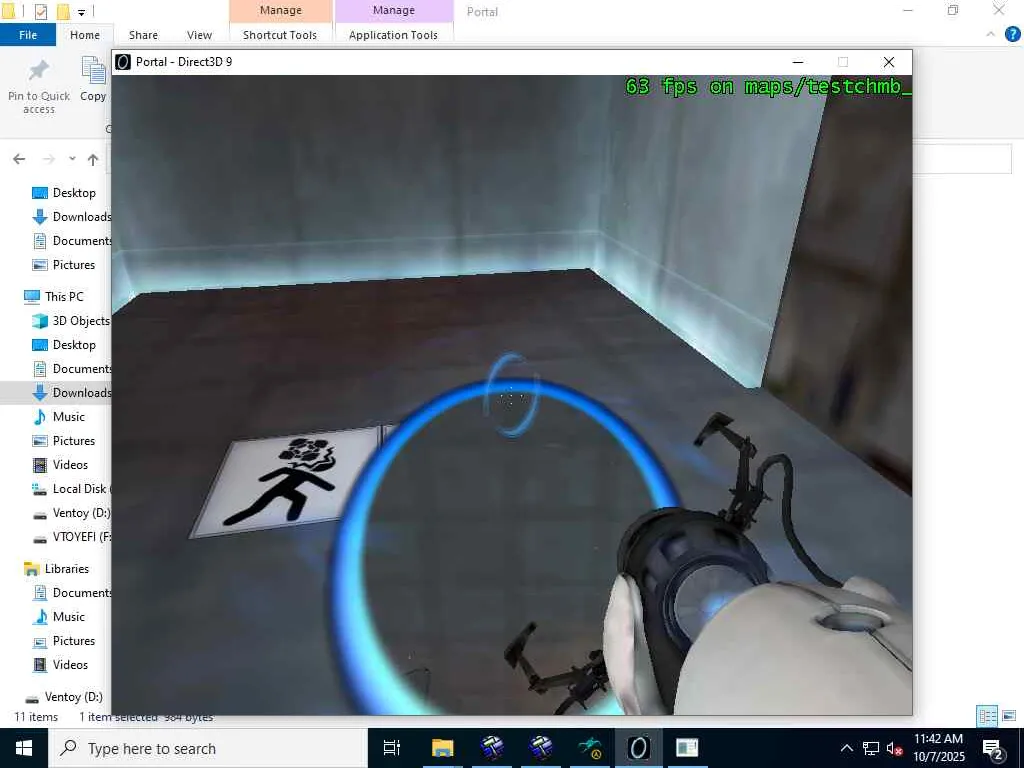Open the View ribbon tab

(199, 35)
